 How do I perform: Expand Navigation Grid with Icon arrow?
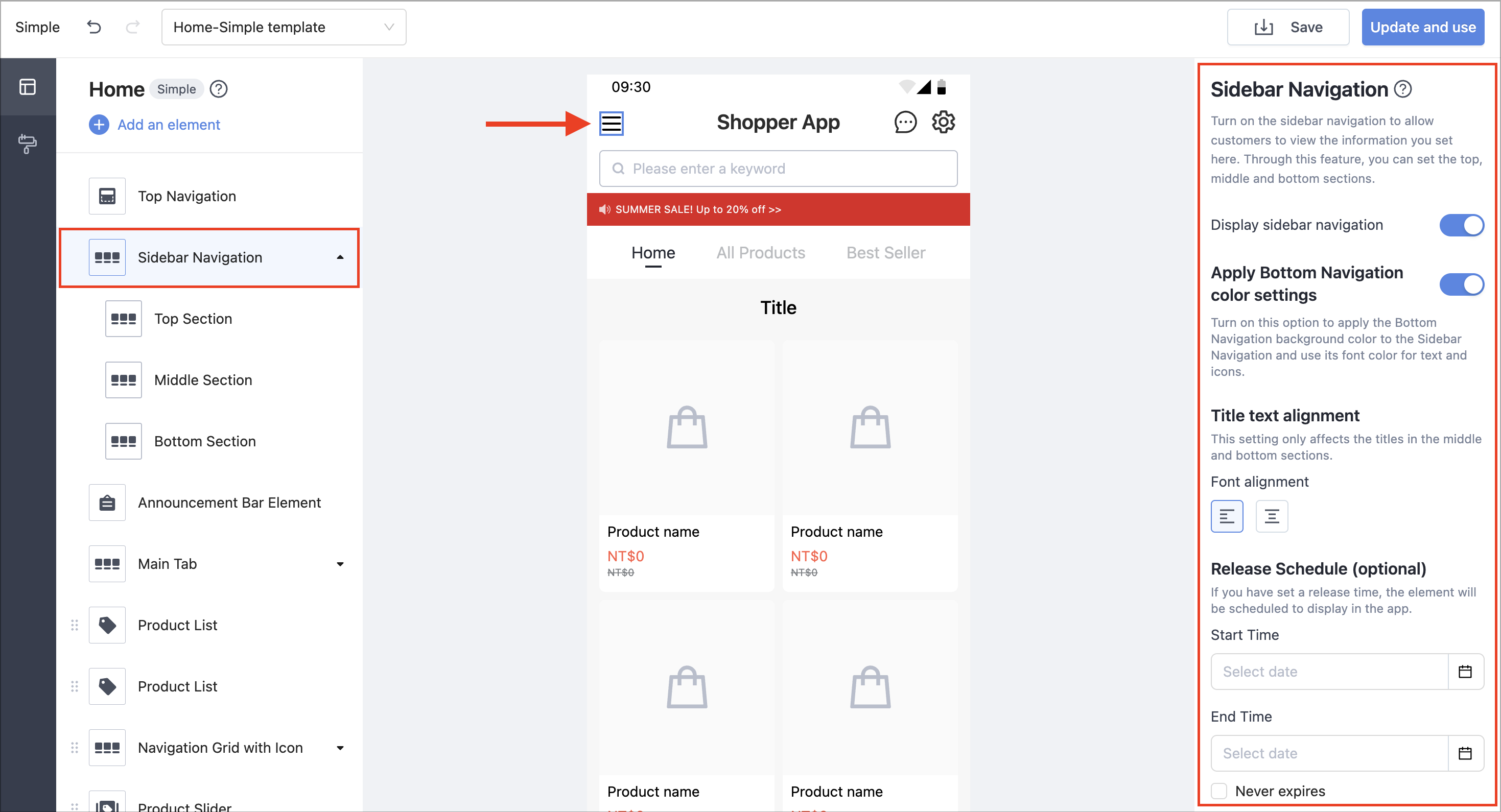[340, 747]
